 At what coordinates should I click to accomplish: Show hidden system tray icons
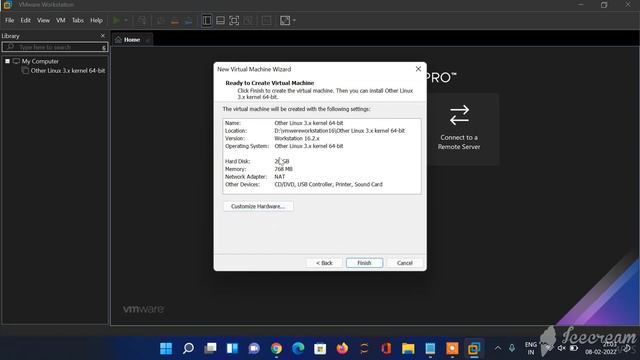point(498,348)
